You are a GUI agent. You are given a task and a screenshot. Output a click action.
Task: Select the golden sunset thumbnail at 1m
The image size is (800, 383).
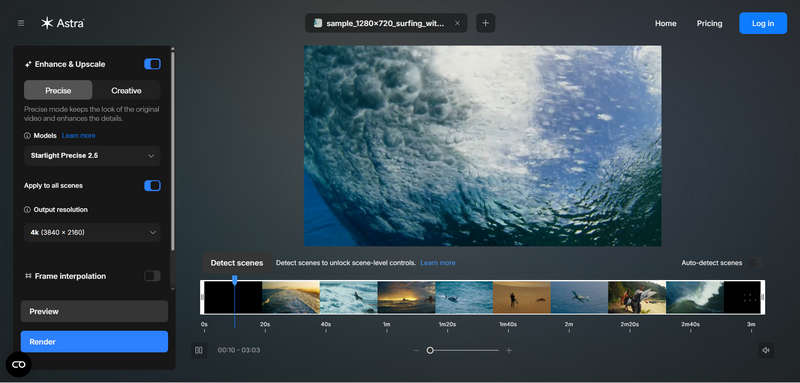406,297
